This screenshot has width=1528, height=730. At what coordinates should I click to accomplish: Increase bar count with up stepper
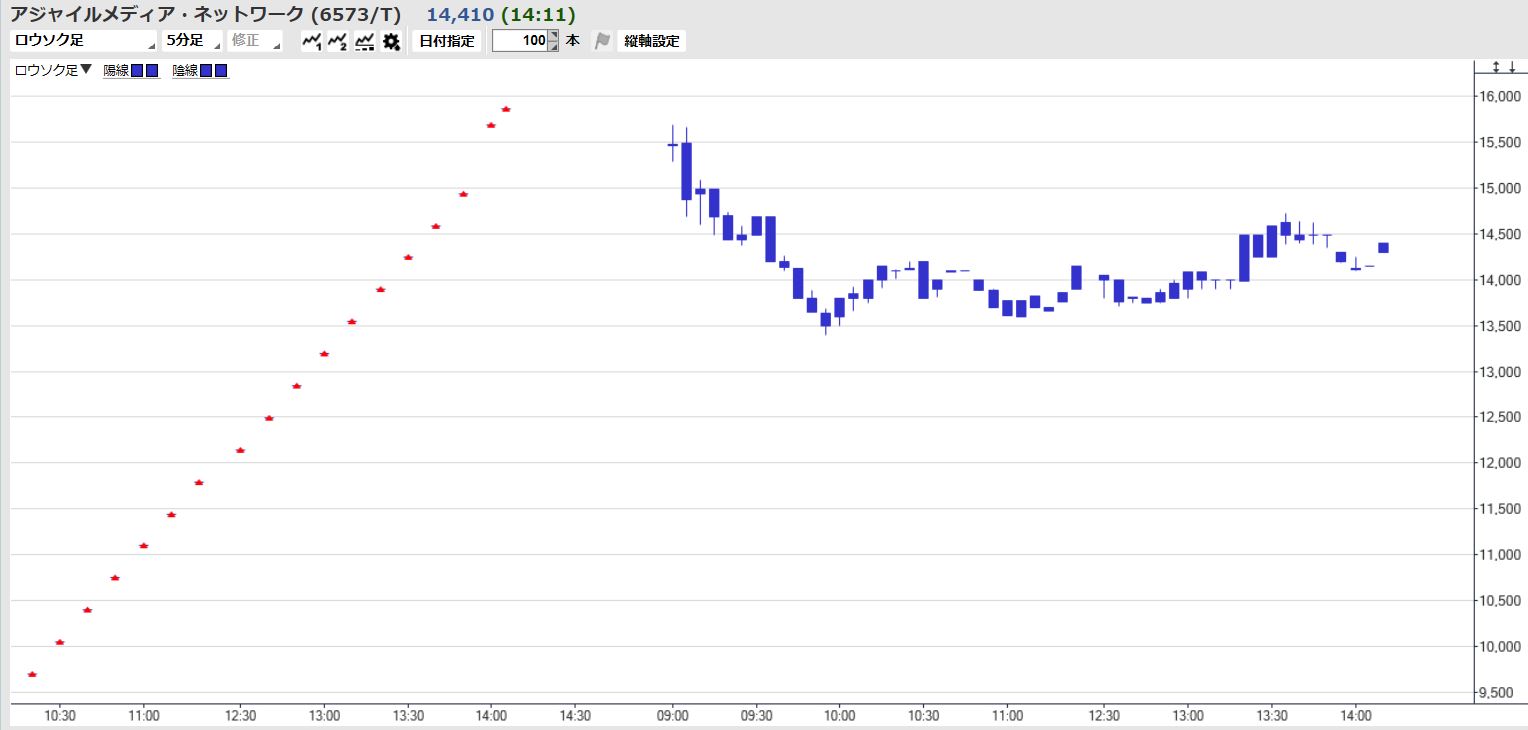pyautogui.click(x=554, y=36)
